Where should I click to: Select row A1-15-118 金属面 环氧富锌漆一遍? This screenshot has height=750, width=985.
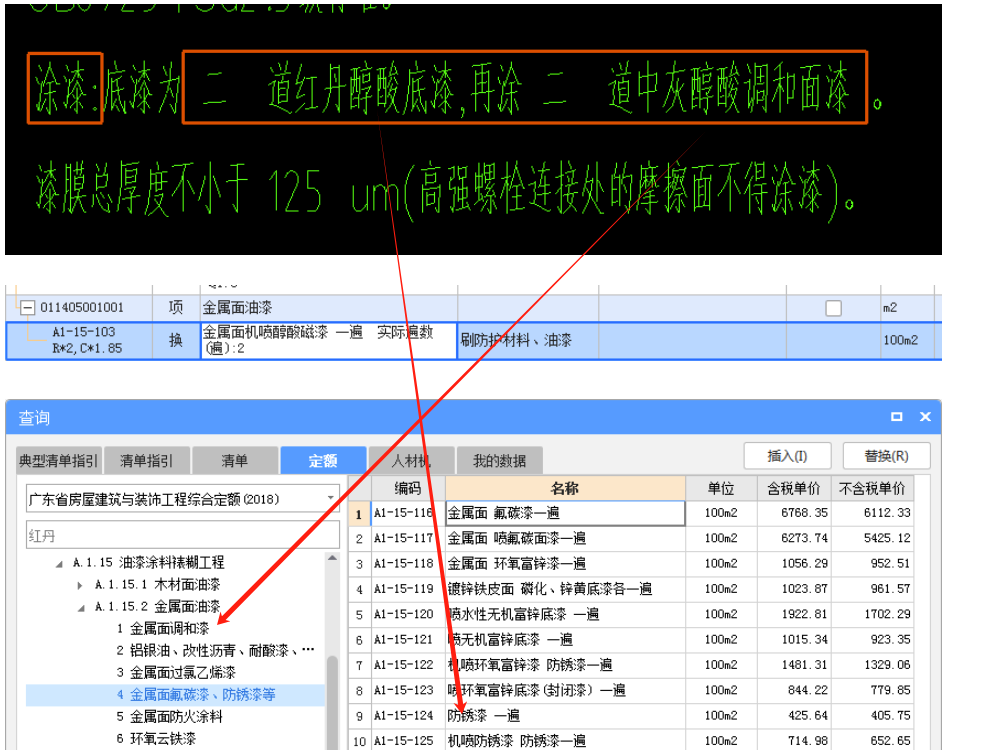click(630, 563)
